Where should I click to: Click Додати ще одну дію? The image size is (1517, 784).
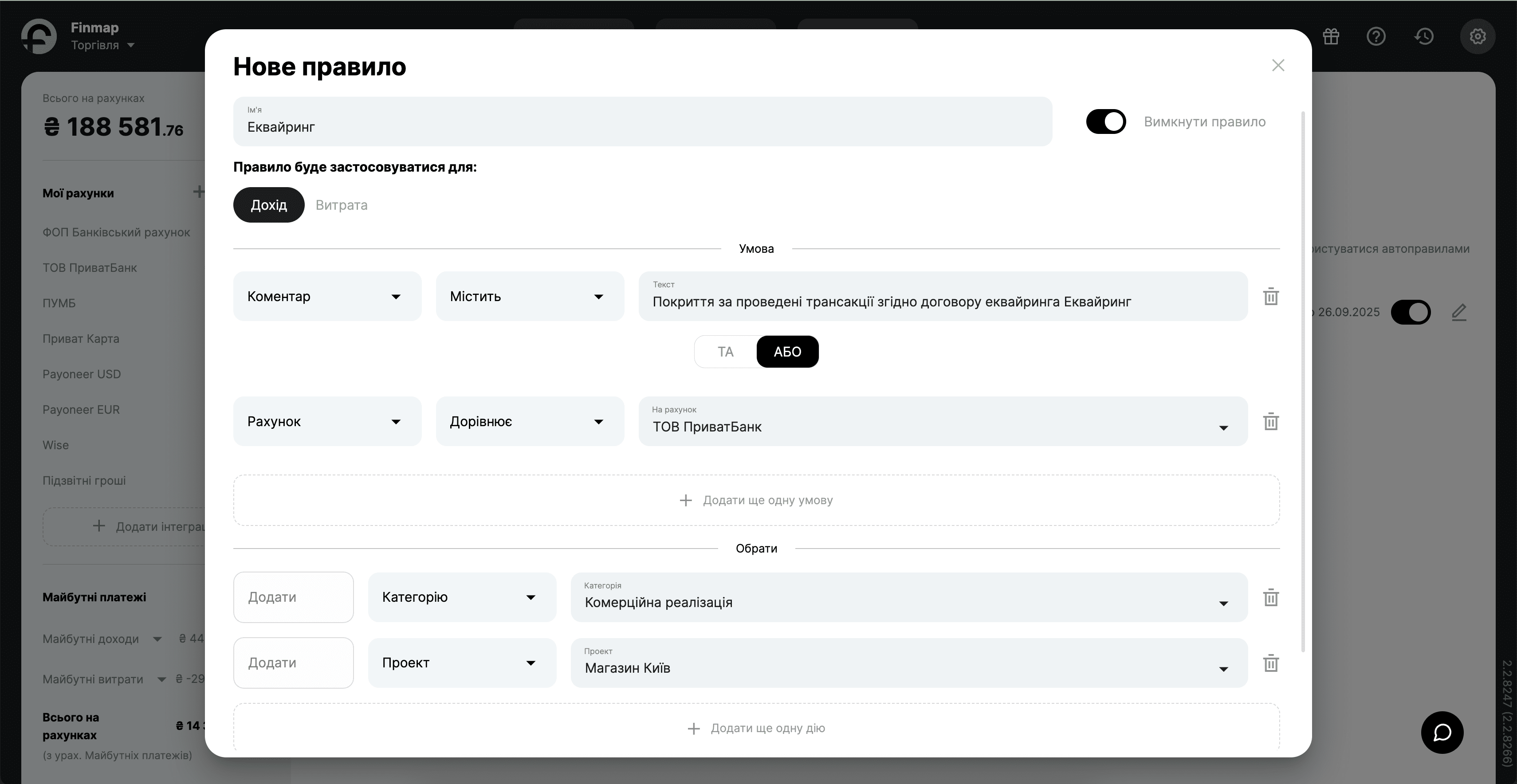[x=756, y=728]
